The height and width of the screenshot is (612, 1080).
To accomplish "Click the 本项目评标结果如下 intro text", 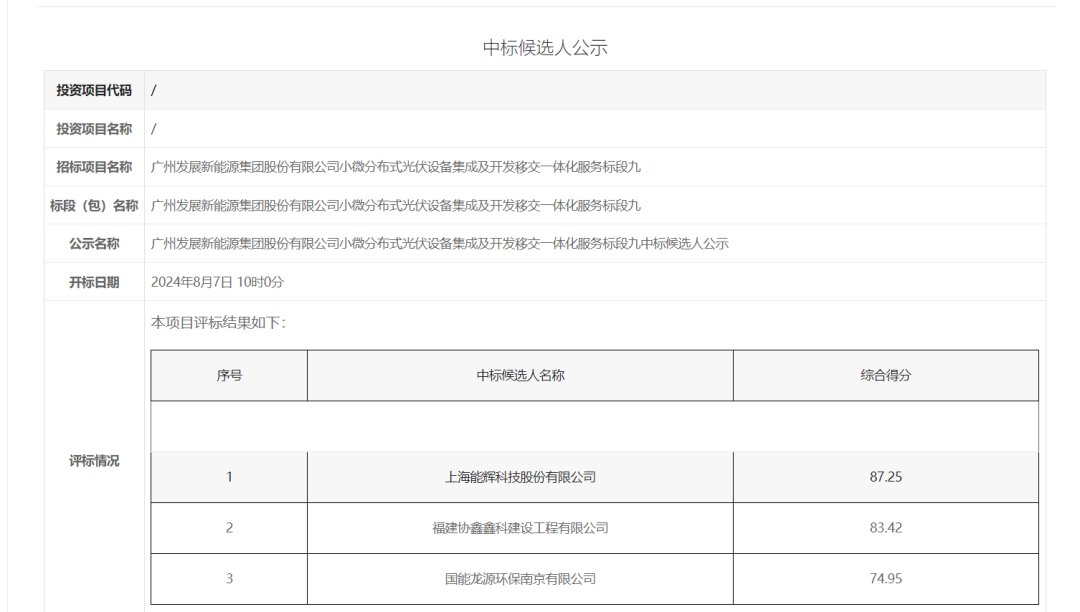I will tap(218, 323).
